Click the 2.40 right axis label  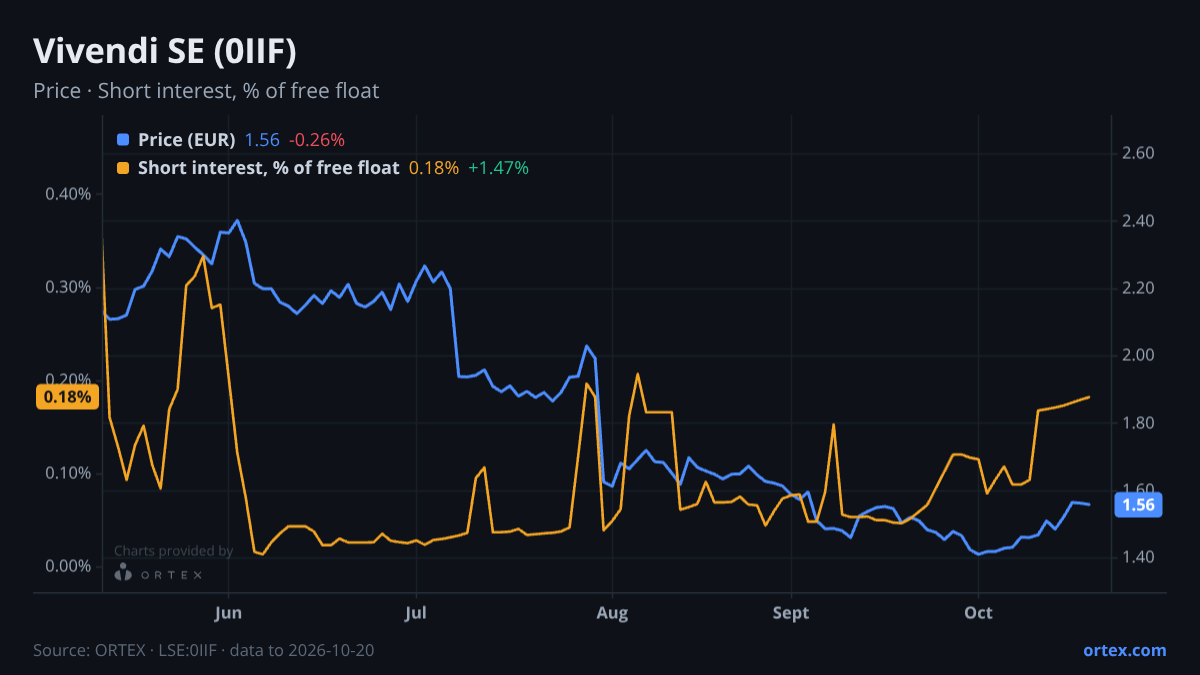pyautogui.click(x=1139, y=221)
